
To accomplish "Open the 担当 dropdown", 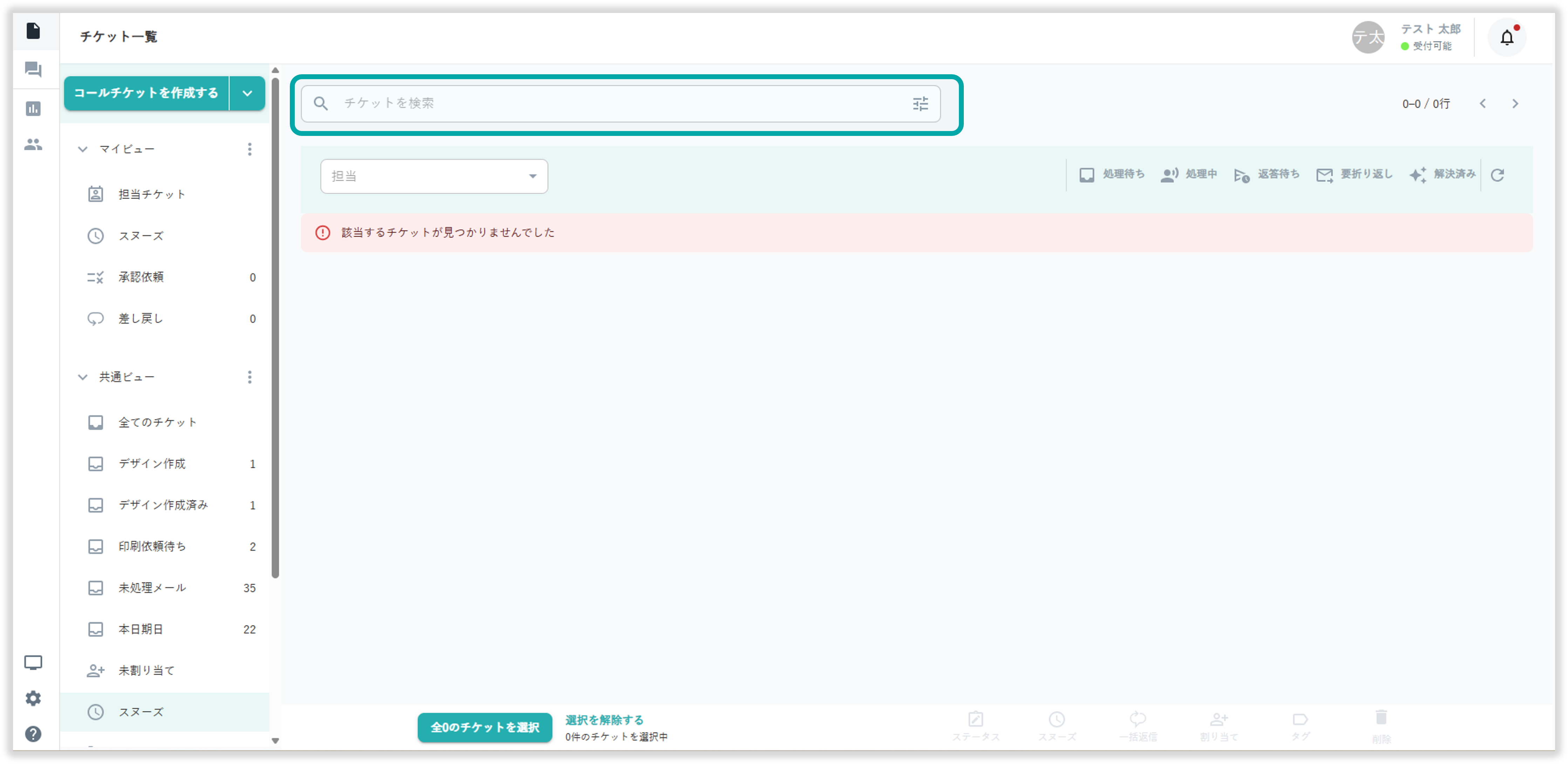I will point(434,177).
